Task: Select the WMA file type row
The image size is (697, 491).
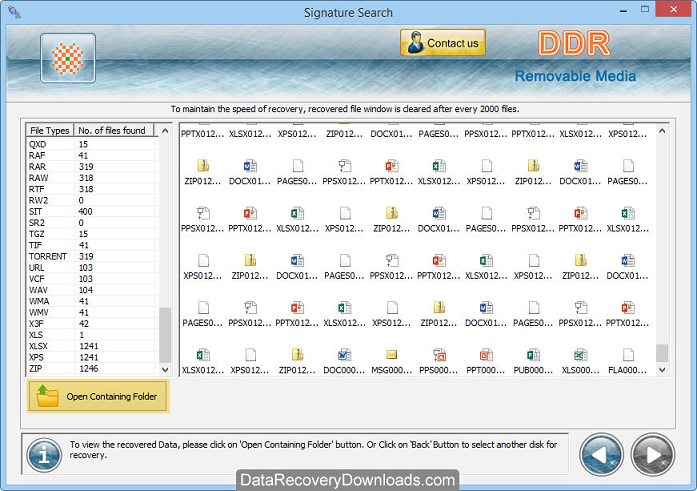Action: tap(91, 301)
